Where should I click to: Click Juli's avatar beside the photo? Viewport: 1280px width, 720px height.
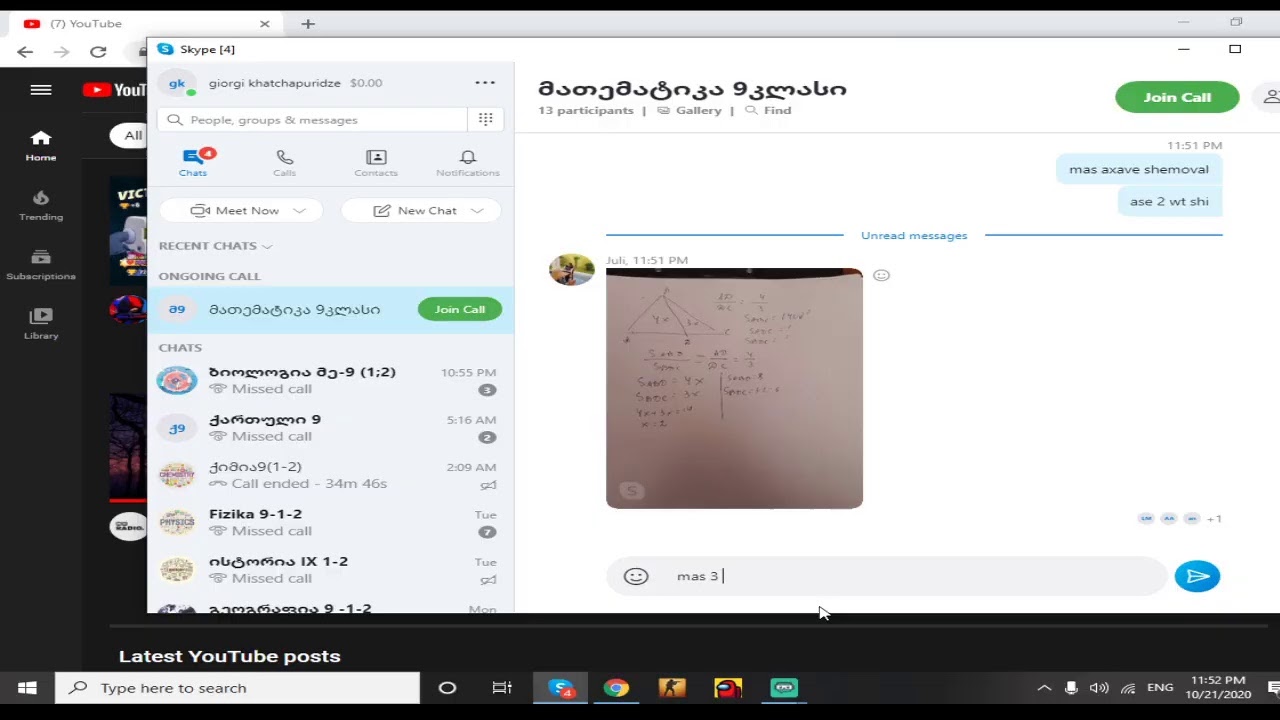pos(572,270)
